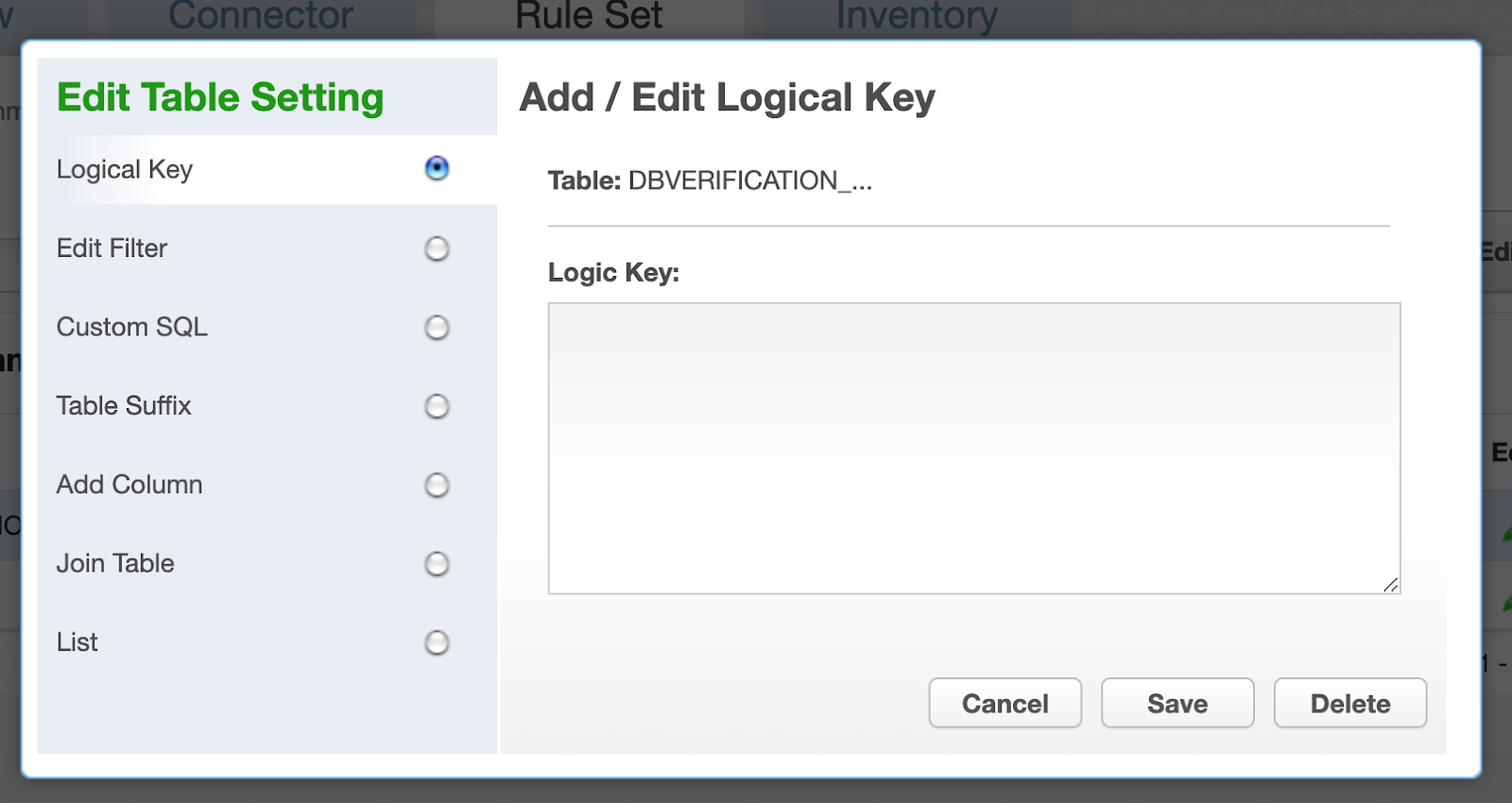Click the Custom SQL menu label
The image size is (1512, 803).
coord(131,327)
